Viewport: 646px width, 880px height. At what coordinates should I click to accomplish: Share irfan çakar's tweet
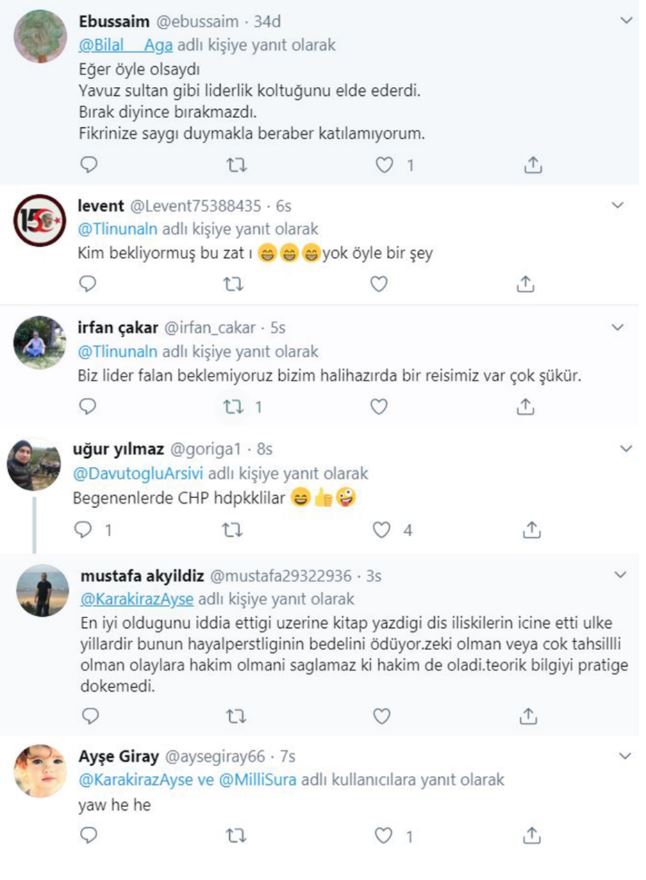525,407
